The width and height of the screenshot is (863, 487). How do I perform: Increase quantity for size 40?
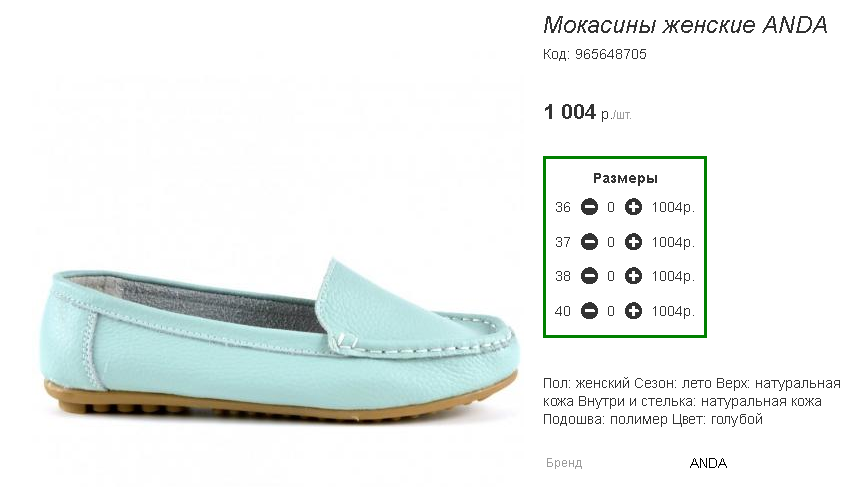coord(633,311)
